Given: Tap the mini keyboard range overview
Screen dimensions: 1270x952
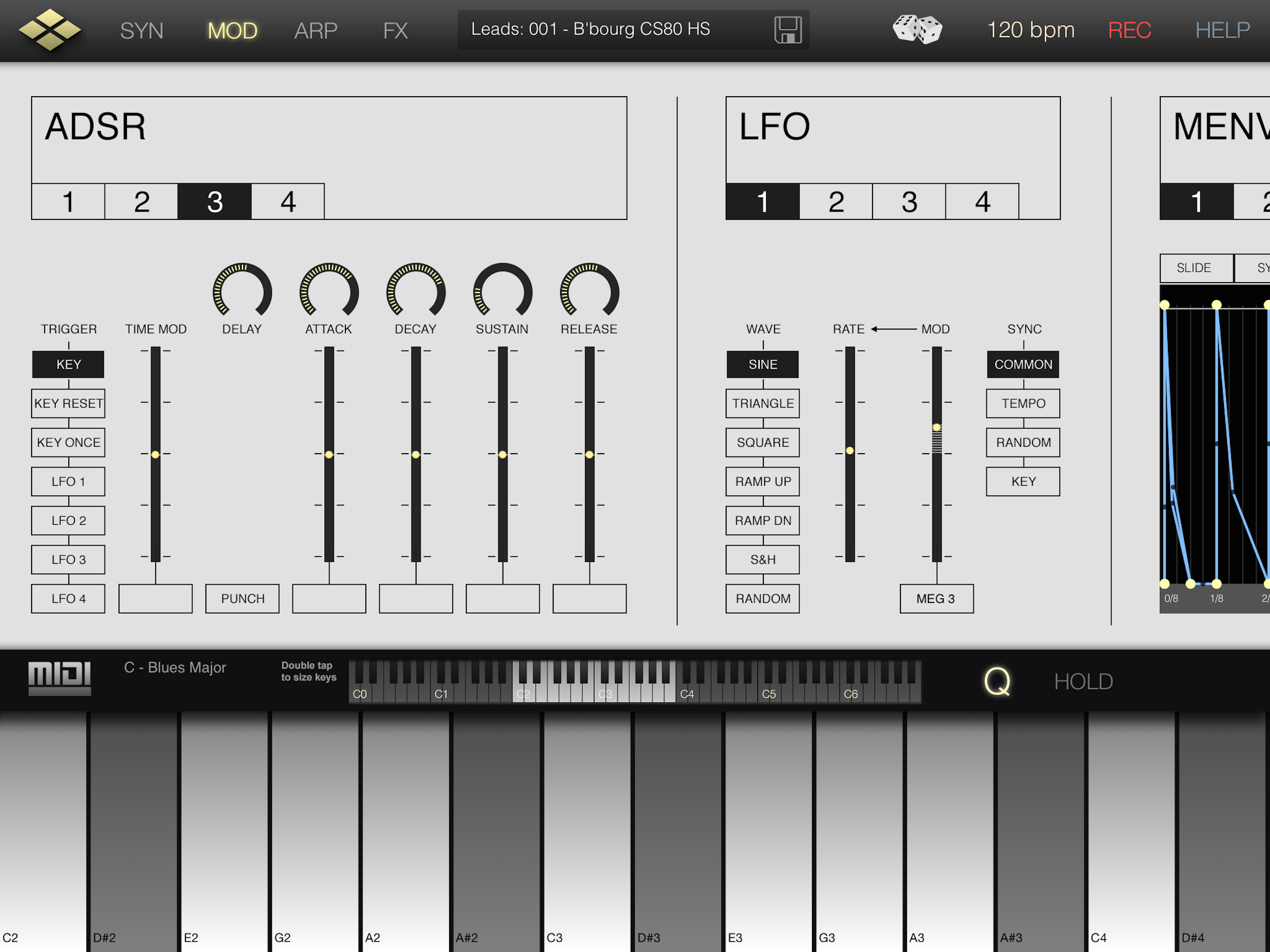Looking at the screenshot, I should coord(635,681).
